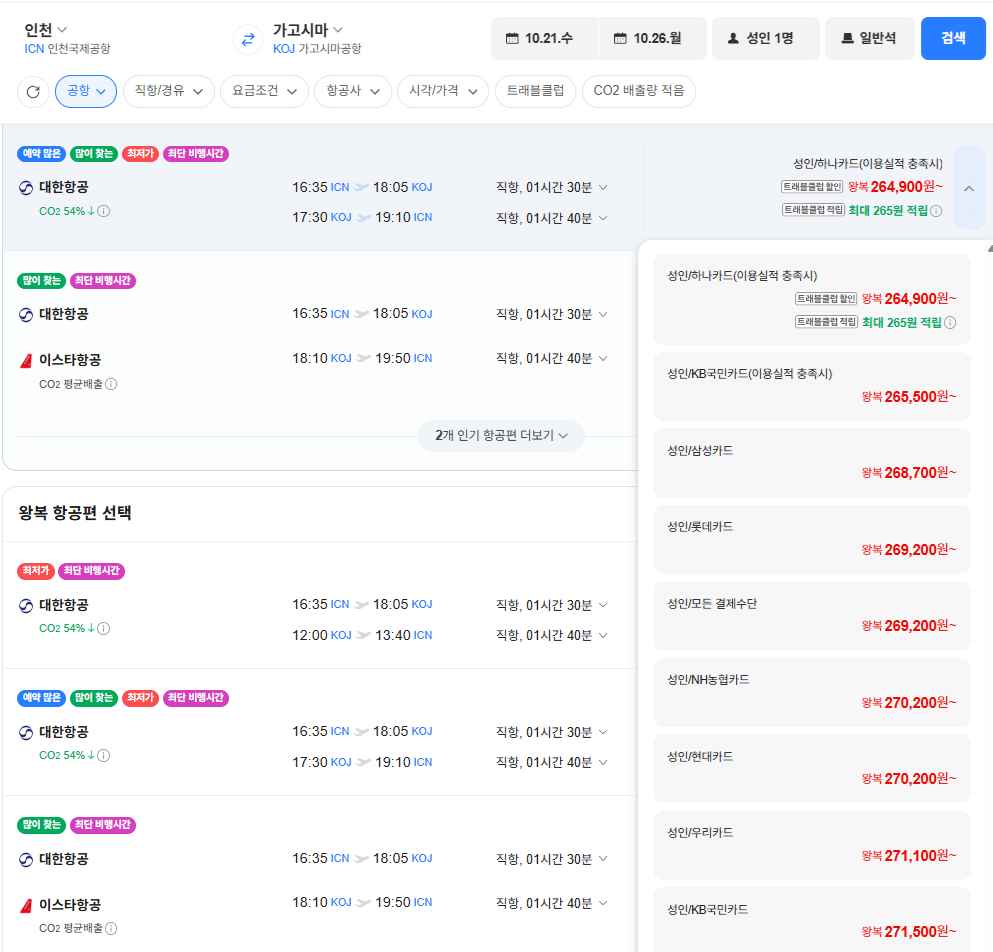This screenshot has height=952, width=993.
Task: Click 대한항공 logo in top highlighted flight
Action: tap(26, 187)
